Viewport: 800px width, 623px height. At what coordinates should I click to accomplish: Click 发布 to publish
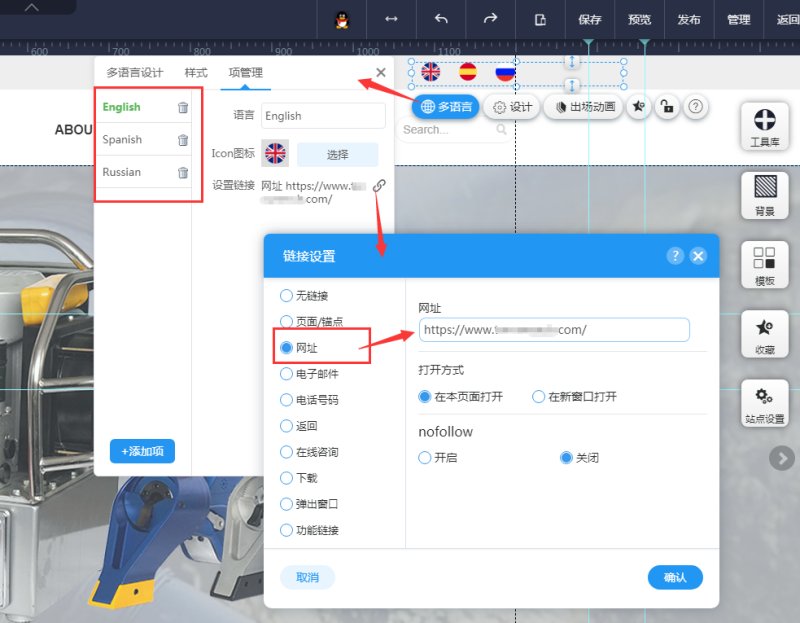pyautogui.click(x=689, y=20)
